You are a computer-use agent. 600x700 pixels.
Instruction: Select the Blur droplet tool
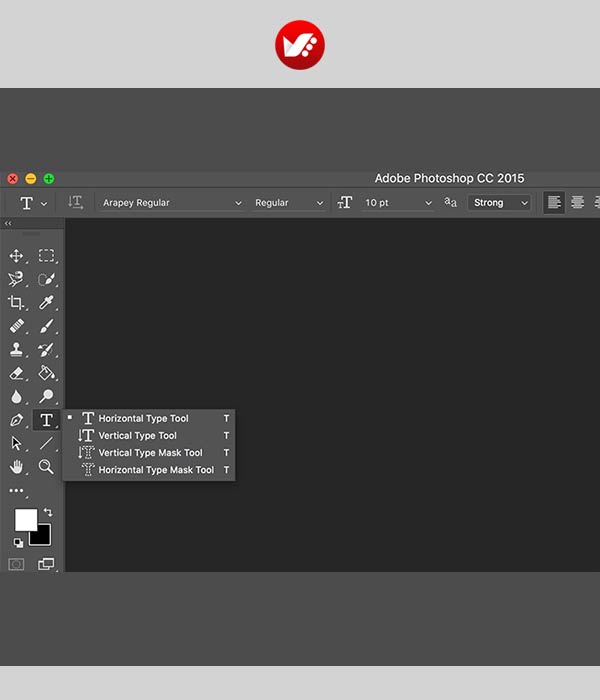(17, 396)
